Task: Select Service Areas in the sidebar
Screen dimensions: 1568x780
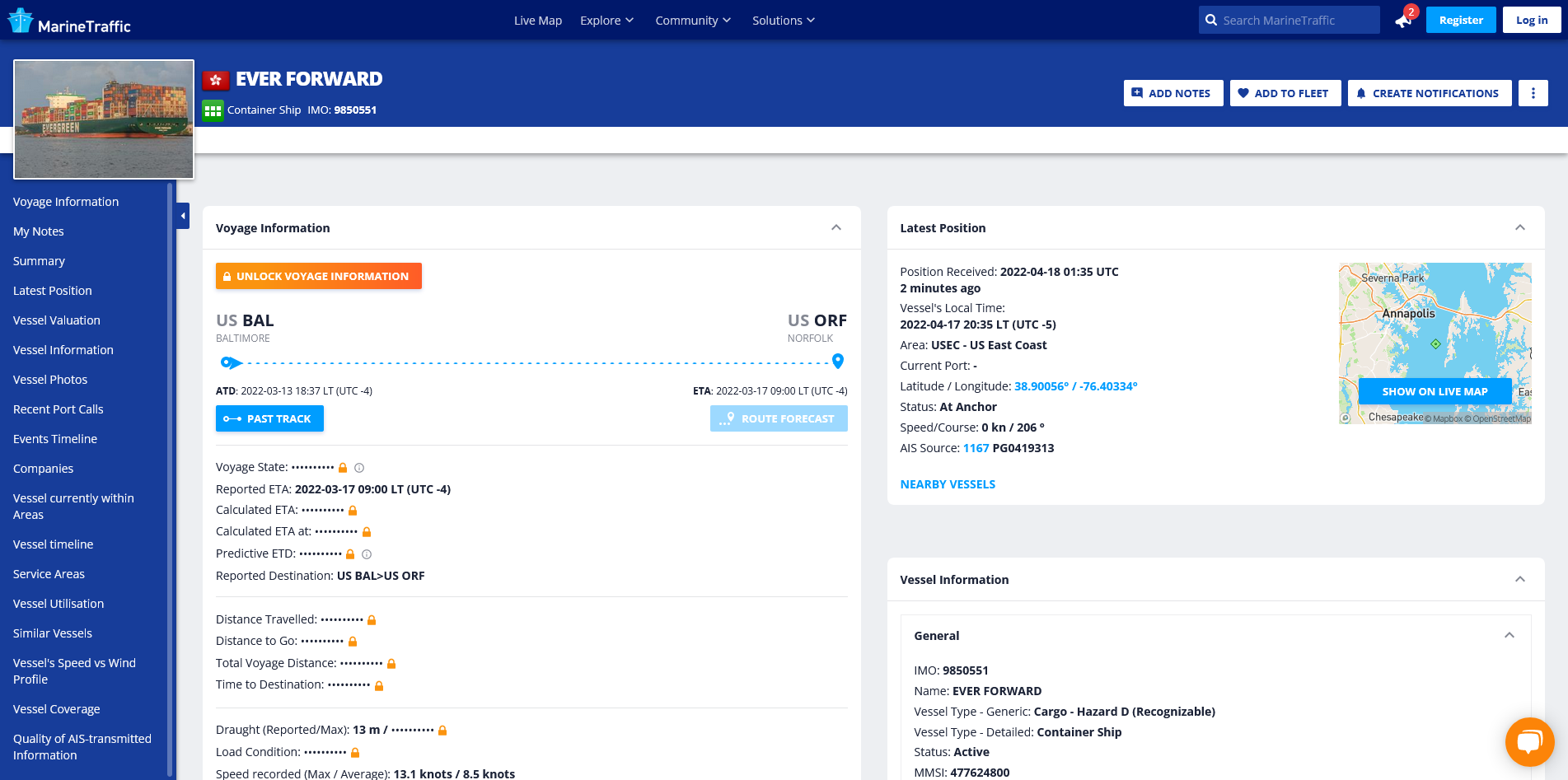Action: (x=49, y=574)
